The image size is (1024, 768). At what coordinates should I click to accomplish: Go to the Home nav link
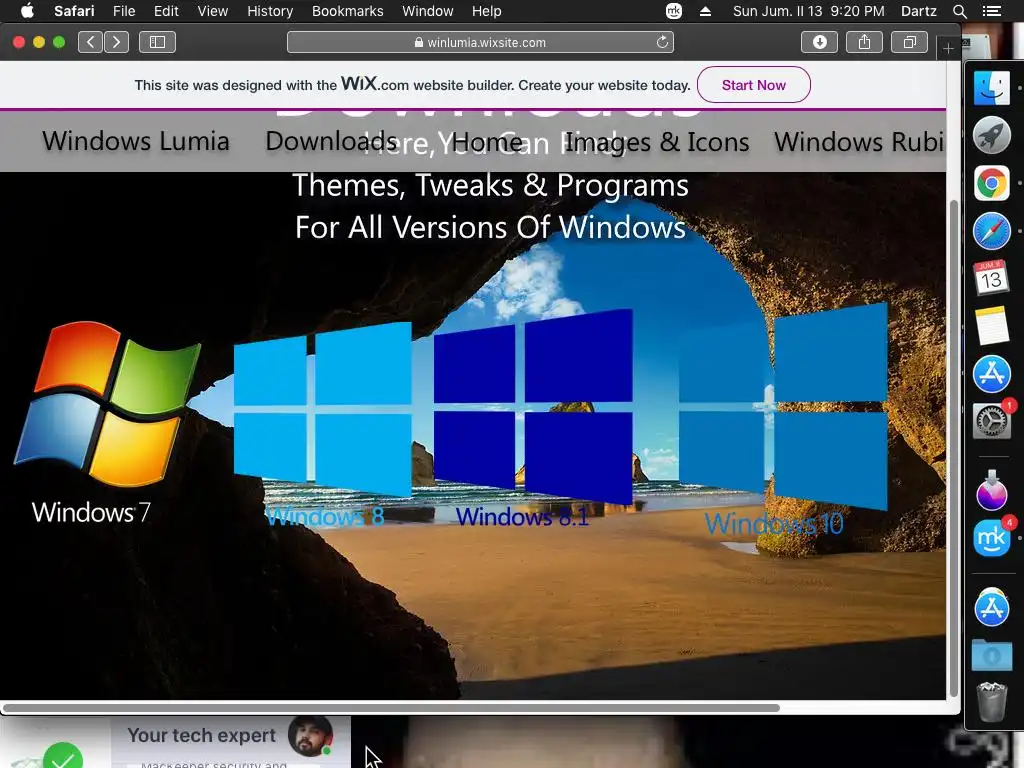[488, 141]
